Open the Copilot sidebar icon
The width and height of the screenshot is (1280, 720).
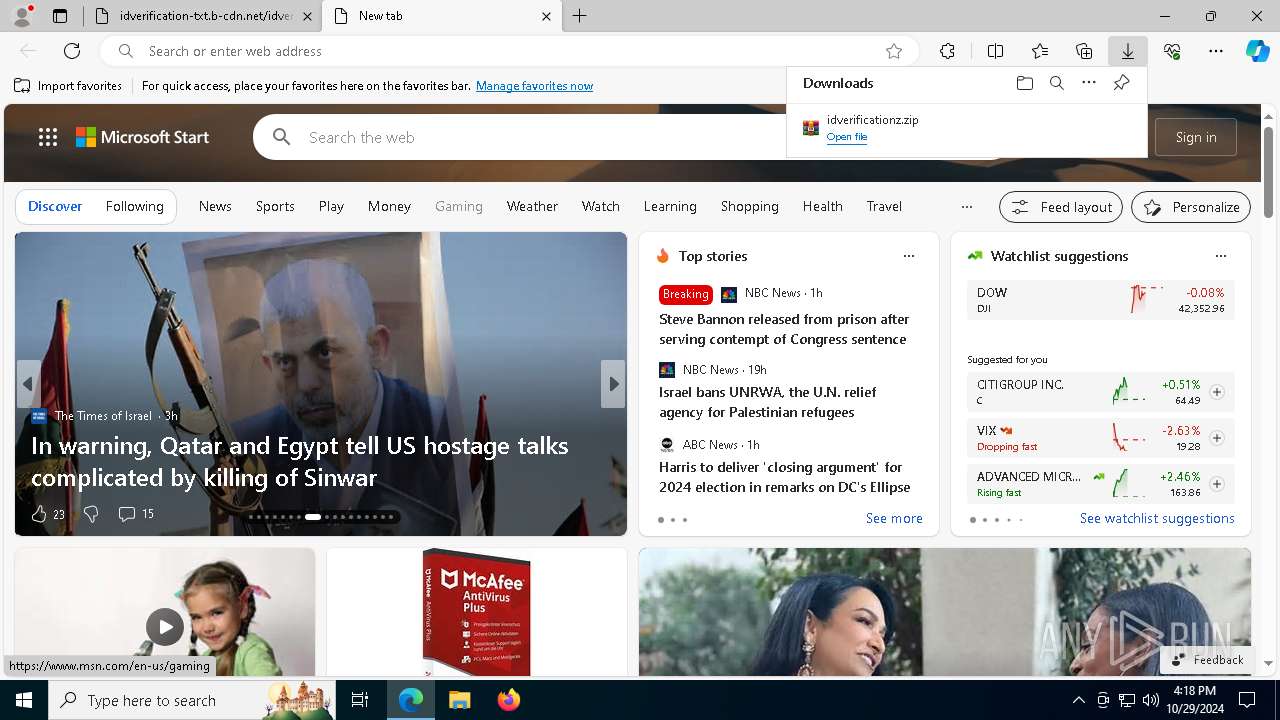(x=1257, y=51)
